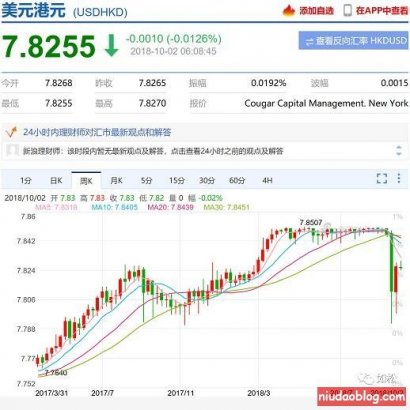Click the swap arrows icon on HKDUSD button
Image resolution: width=410 pixels, height=410 pixels.
(x=309, y=41)
